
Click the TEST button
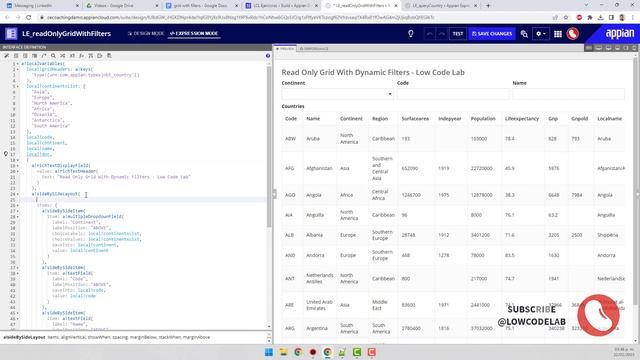tap(458, 34)
